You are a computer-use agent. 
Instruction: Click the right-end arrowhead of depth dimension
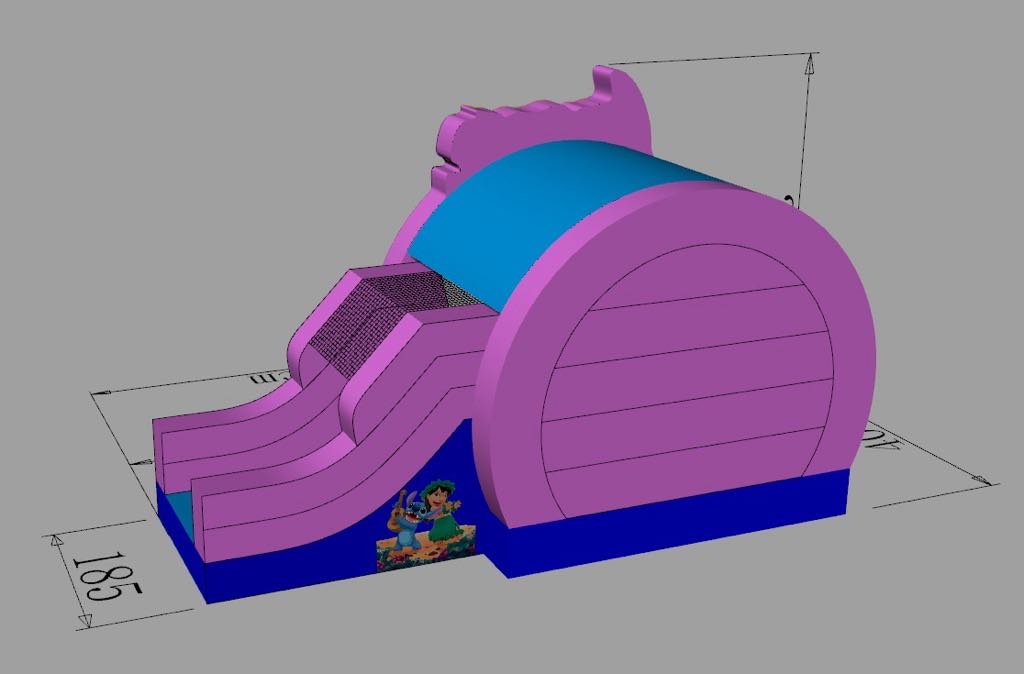click(x=985, y=482)
